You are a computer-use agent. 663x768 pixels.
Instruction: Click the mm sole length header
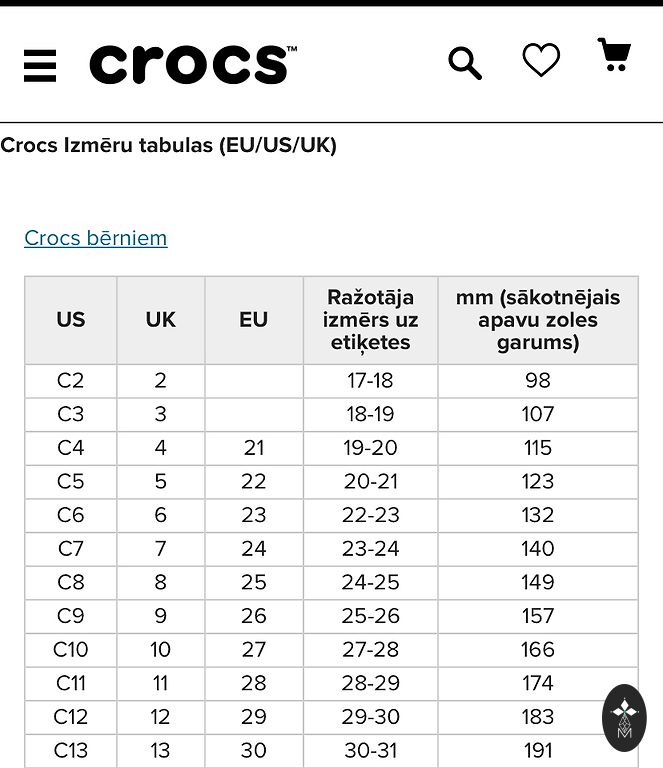coord(538,320)
